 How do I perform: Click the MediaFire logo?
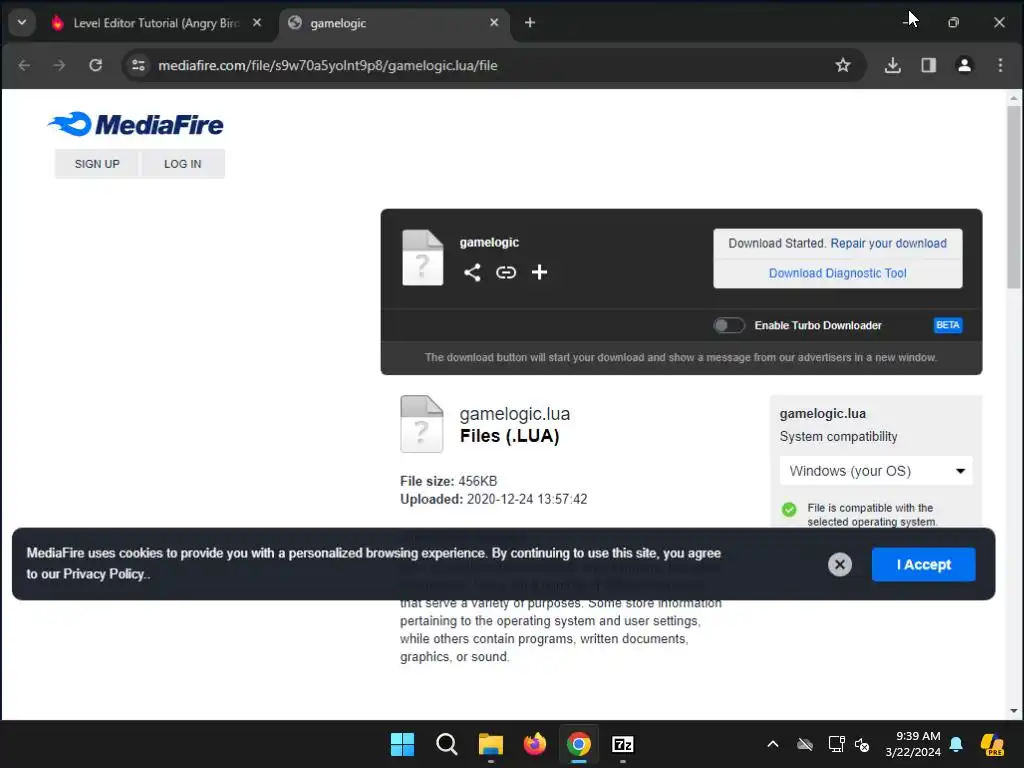click(135, 124)
